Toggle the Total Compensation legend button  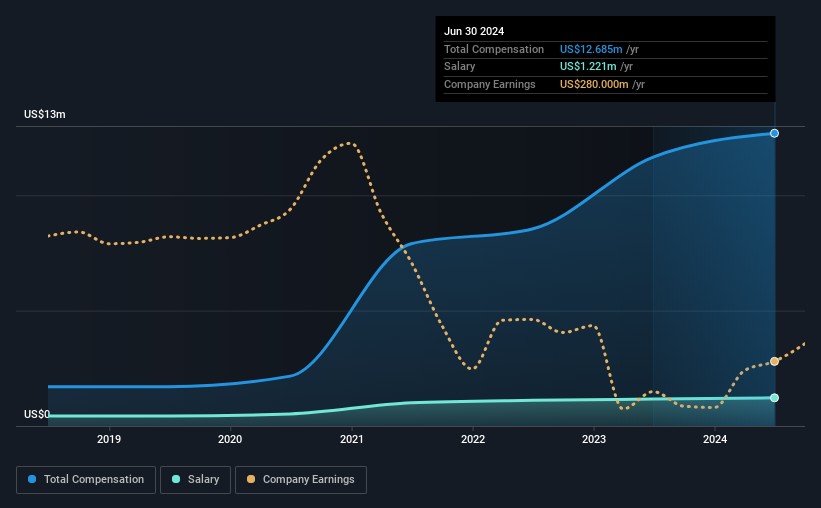coord(86,480)
